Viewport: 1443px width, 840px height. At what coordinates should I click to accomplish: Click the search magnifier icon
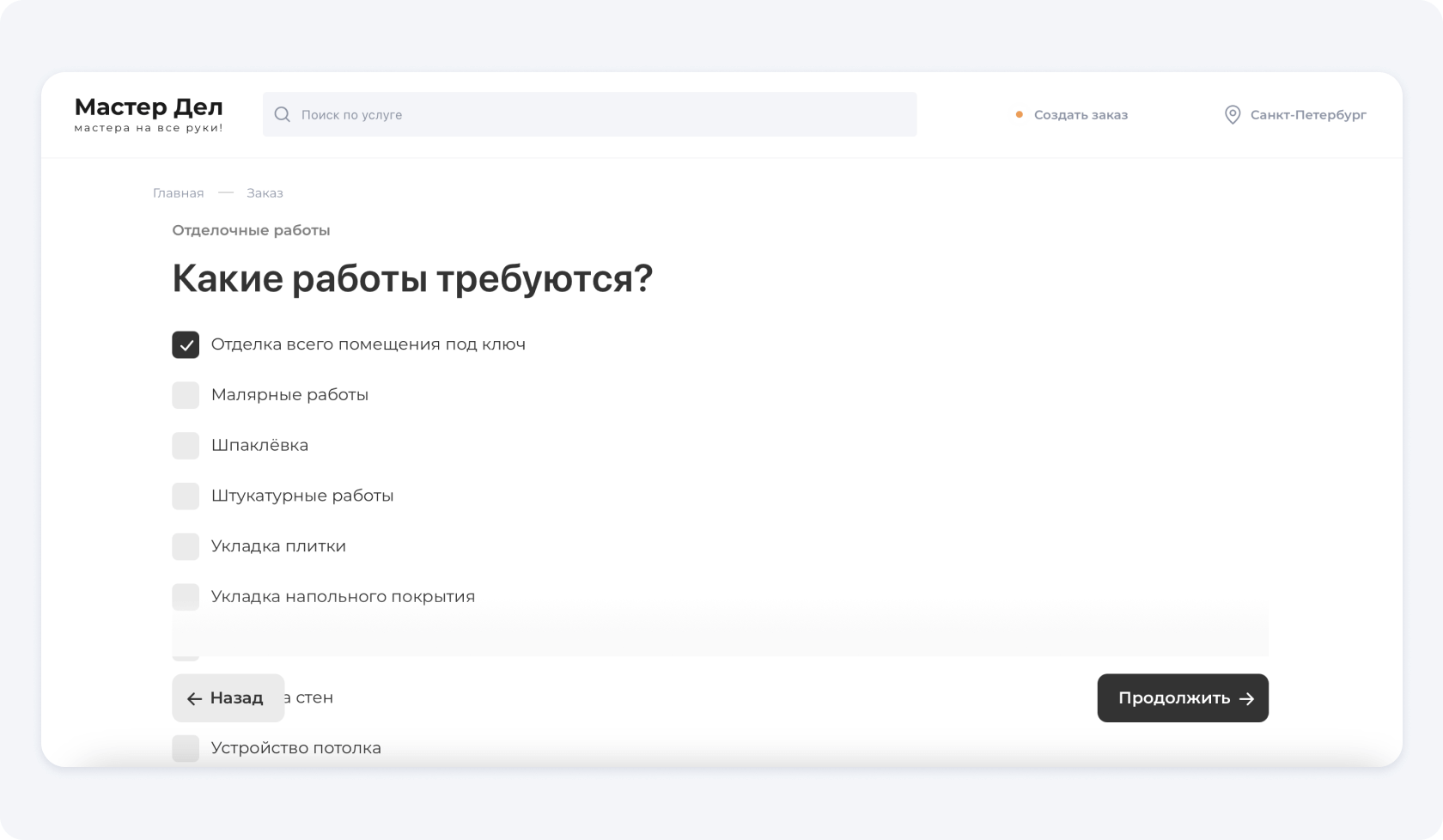pos(282,115)
